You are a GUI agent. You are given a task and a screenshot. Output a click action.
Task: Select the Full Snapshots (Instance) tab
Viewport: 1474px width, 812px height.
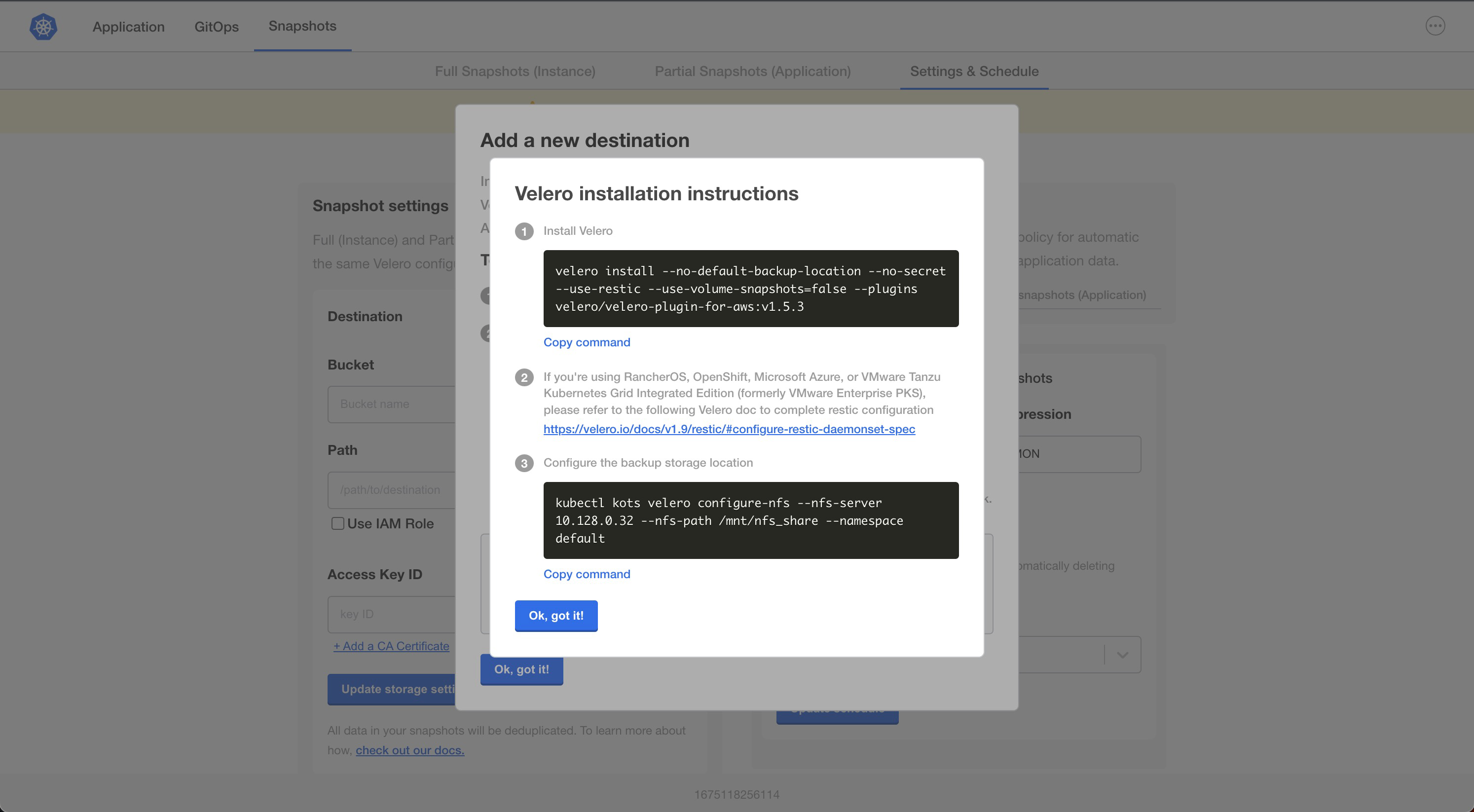pyautogui.click(x=515, y=71)
